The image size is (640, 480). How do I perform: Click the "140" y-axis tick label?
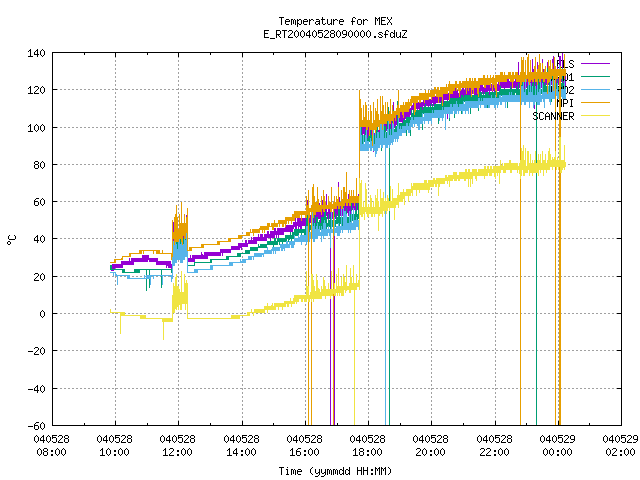click(x=36, y=53)
